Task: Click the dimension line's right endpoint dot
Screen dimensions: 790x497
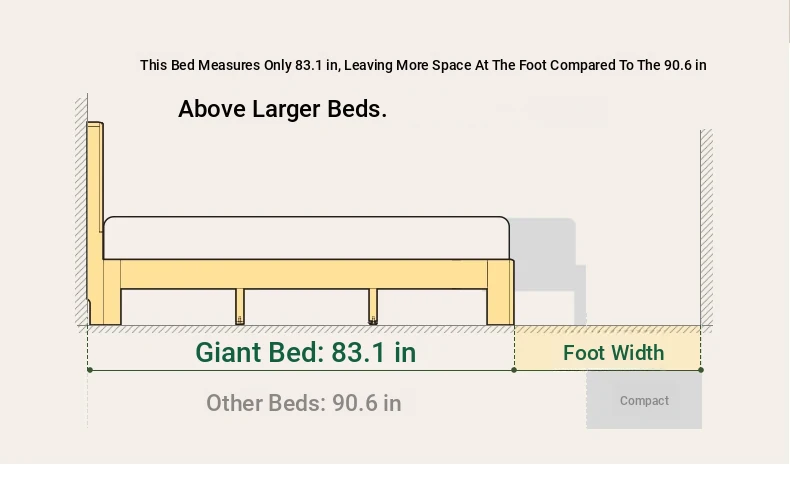Action: (701, 370)
